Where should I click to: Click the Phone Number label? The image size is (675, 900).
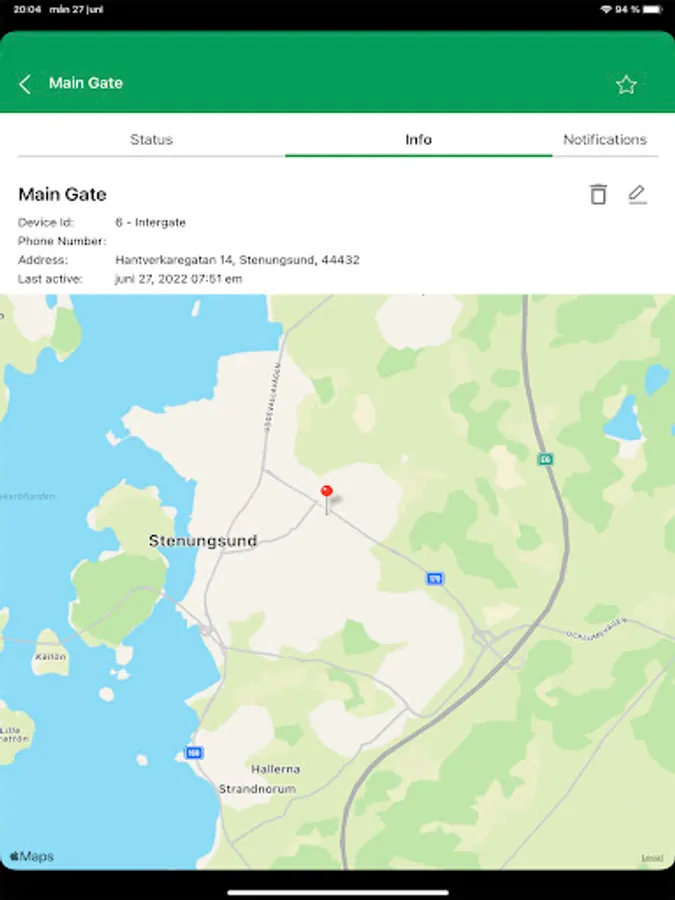coord(62,241)
